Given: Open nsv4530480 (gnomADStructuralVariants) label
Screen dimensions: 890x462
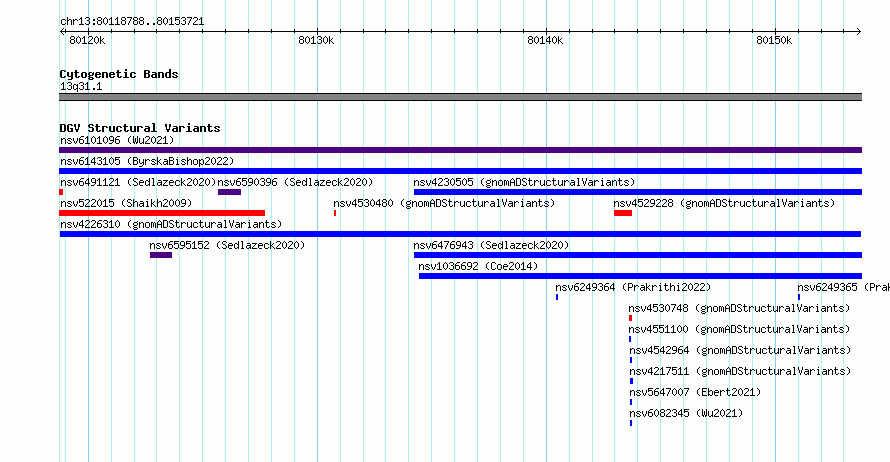Looking at the screenshot, I should 444,203.
